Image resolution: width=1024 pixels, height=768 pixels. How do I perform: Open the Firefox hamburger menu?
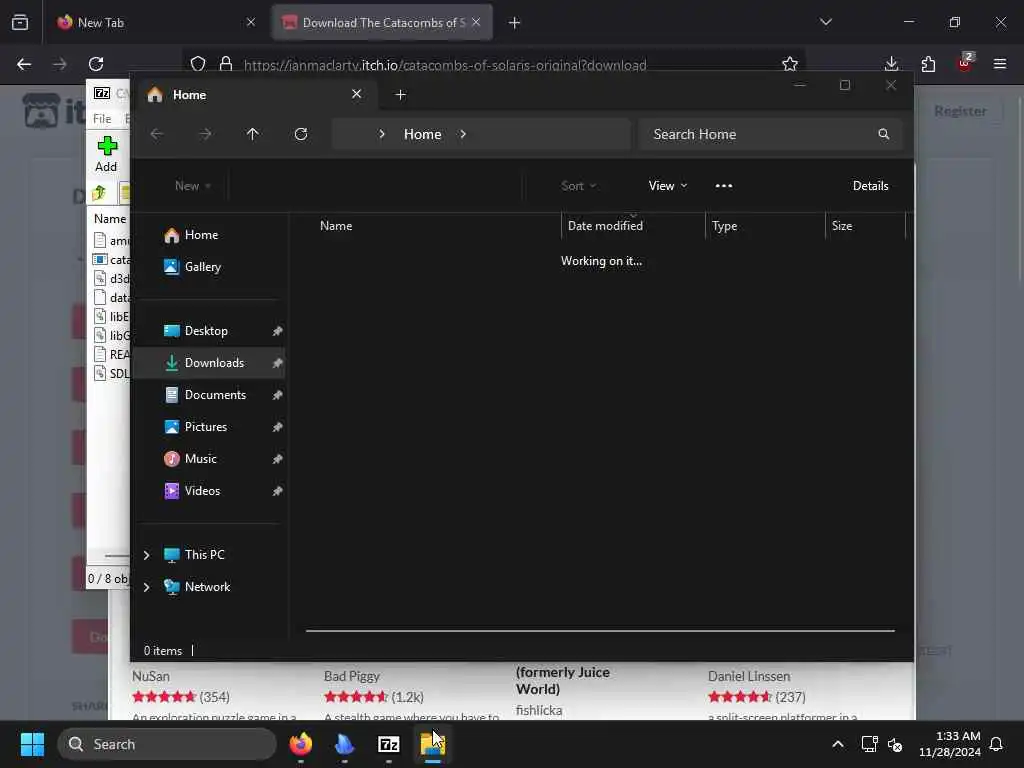[x=999, y=64]
